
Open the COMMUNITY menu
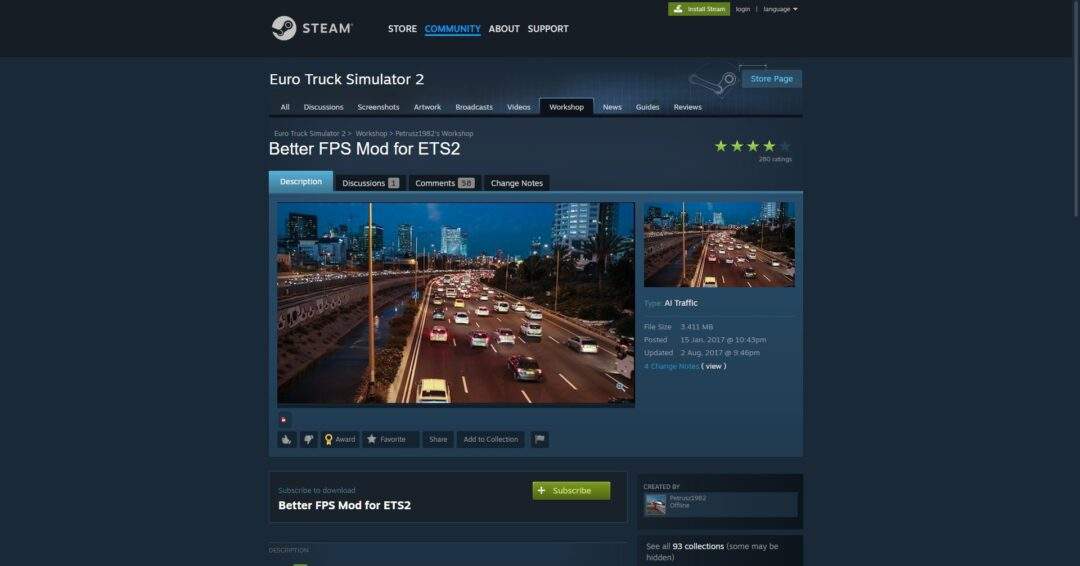pos(453,29)
